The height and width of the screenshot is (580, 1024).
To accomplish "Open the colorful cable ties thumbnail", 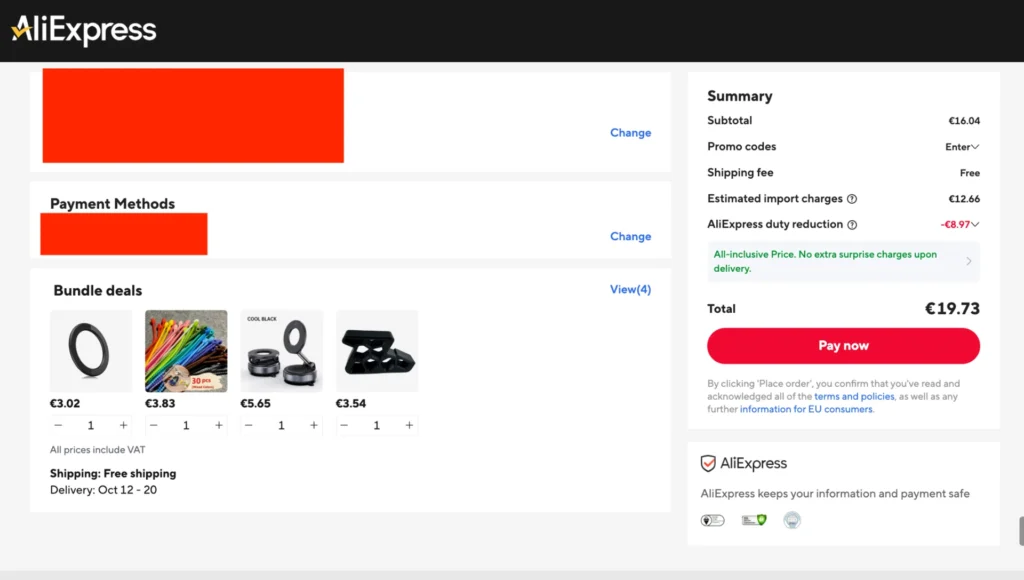I will (x=186, y=351).
